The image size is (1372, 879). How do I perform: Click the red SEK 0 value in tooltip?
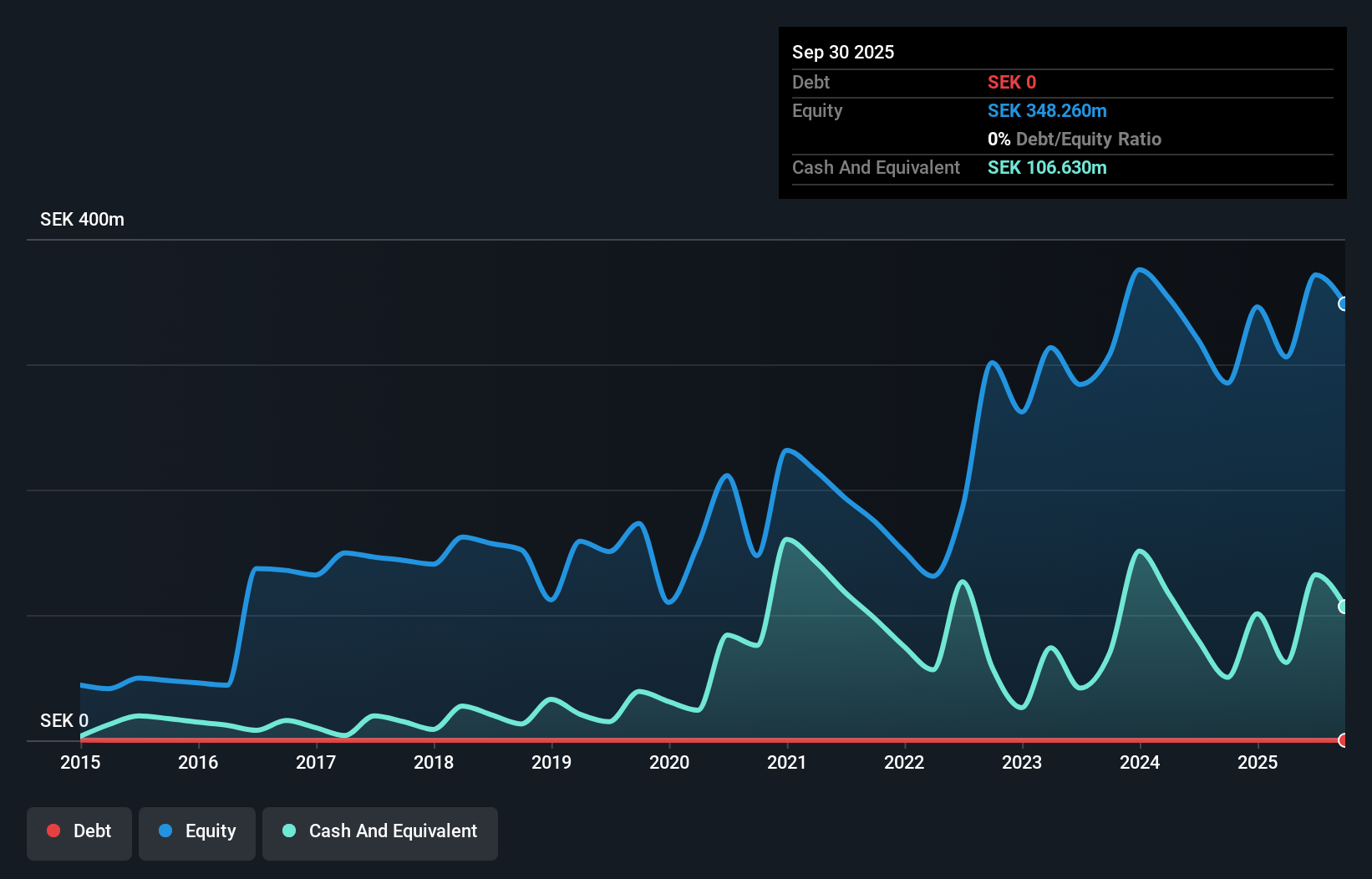coord(1012,82)
